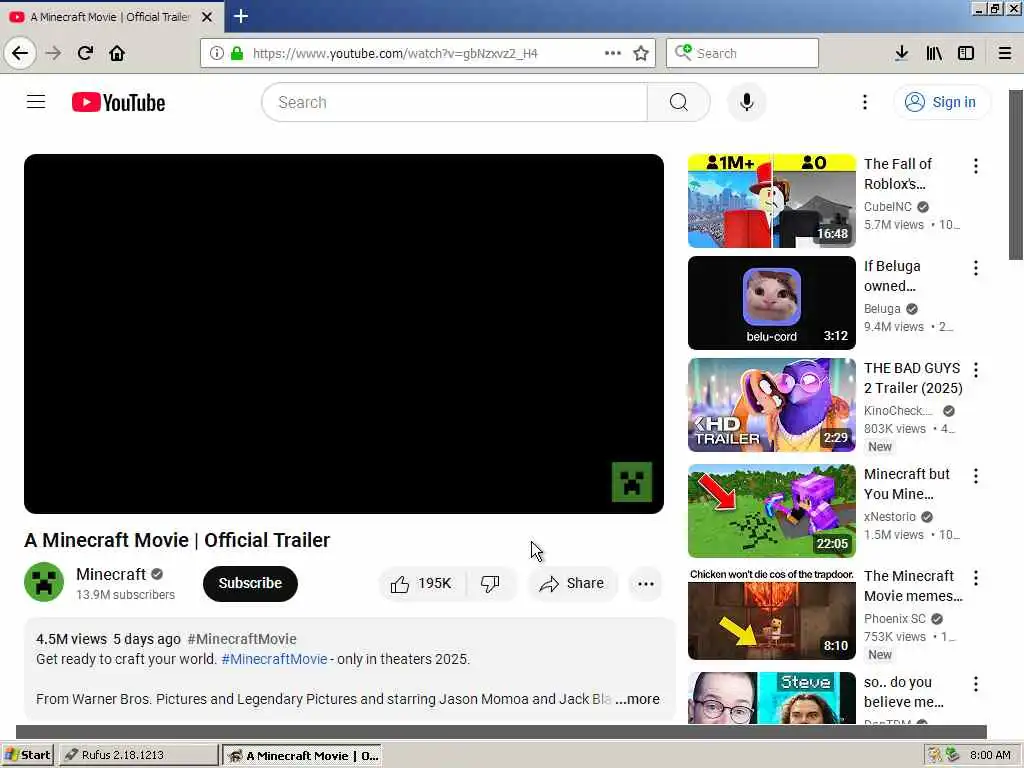Click the Minecraft channel creeper avatar

(44, 582)
